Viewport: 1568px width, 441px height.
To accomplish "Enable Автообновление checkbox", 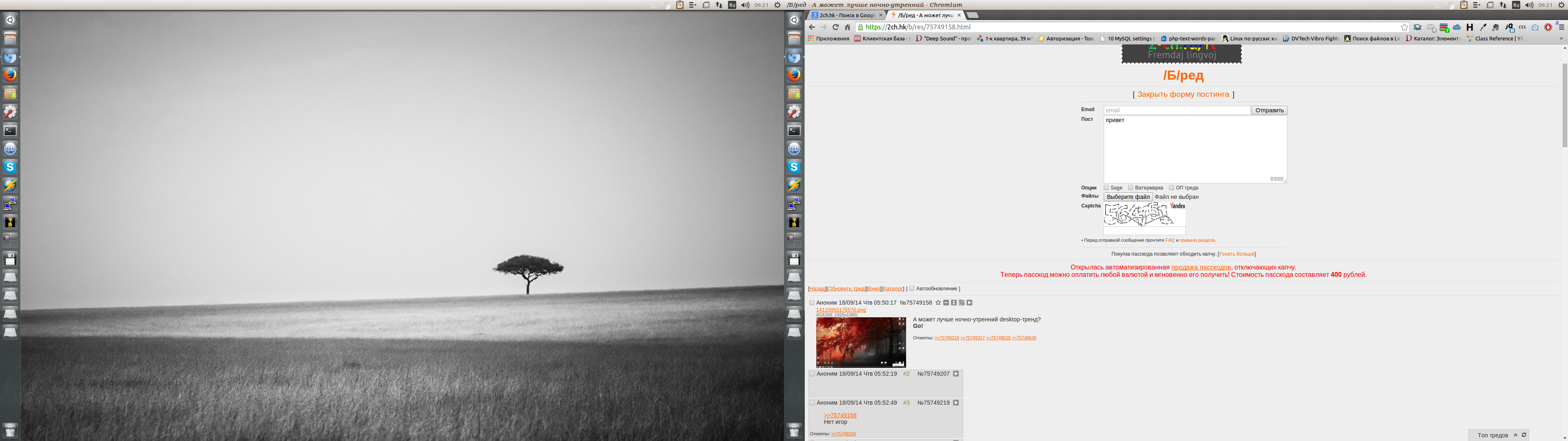I will (912, 289).
